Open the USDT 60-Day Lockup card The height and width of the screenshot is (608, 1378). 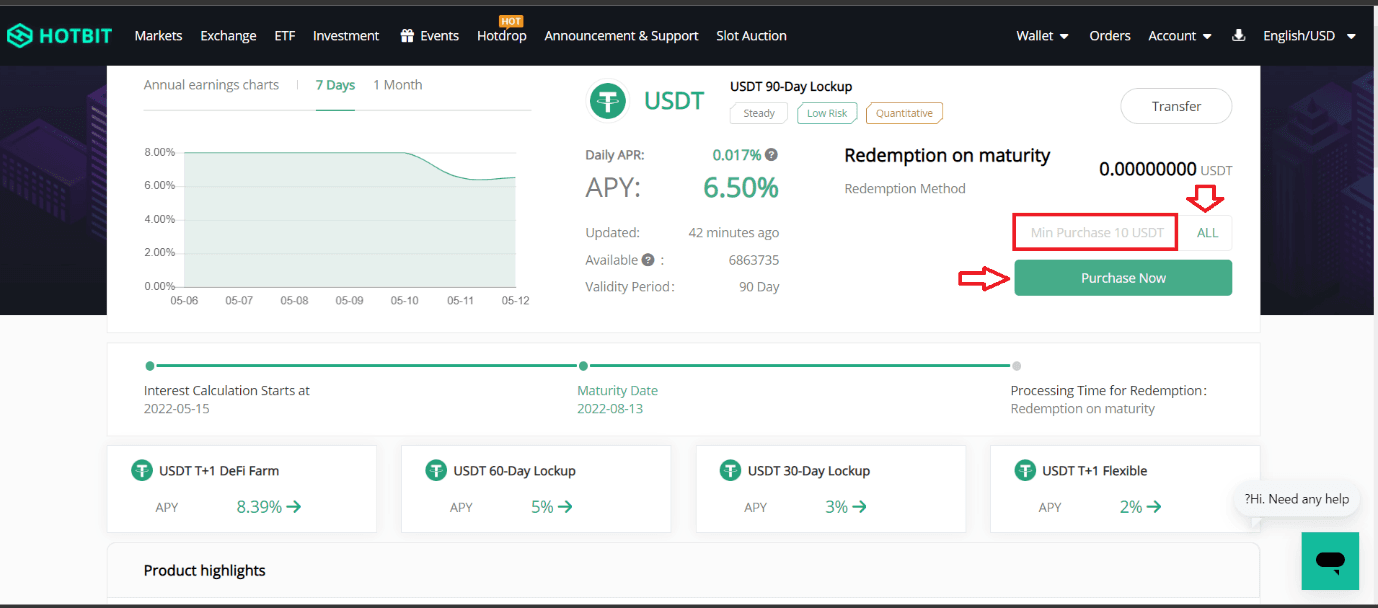point(536,489)
